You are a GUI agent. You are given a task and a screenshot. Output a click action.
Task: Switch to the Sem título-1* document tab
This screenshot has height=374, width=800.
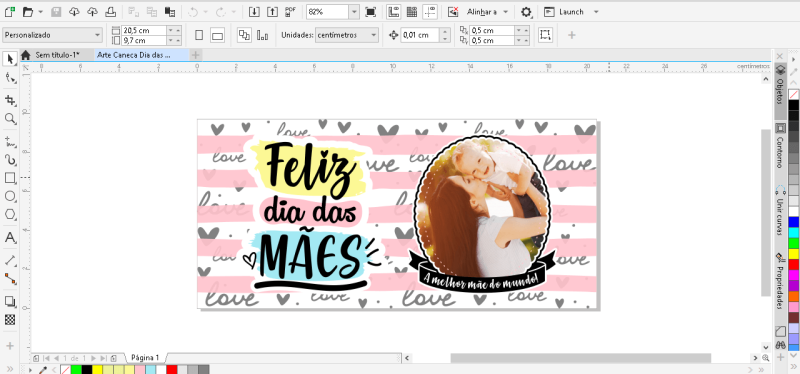tap(57, 55)
